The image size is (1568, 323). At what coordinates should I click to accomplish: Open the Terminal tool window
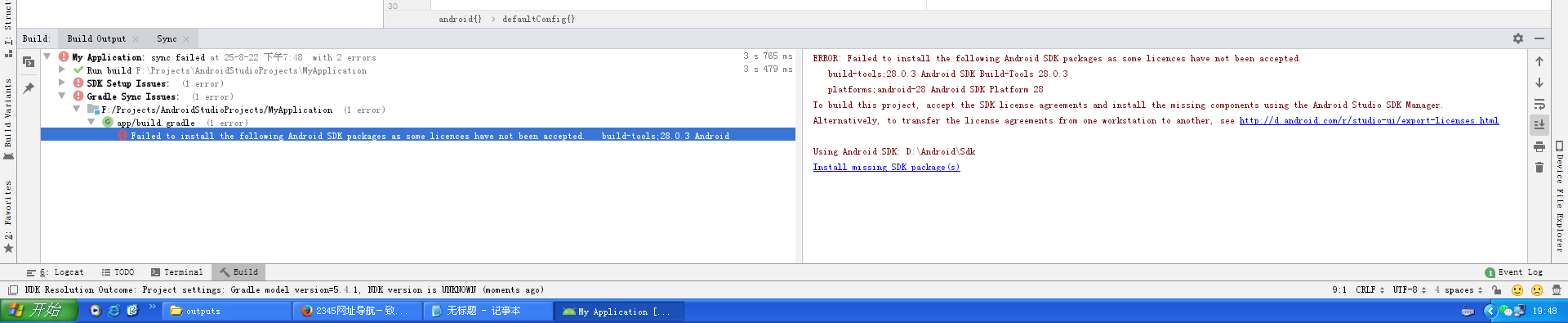coord(176,272)
